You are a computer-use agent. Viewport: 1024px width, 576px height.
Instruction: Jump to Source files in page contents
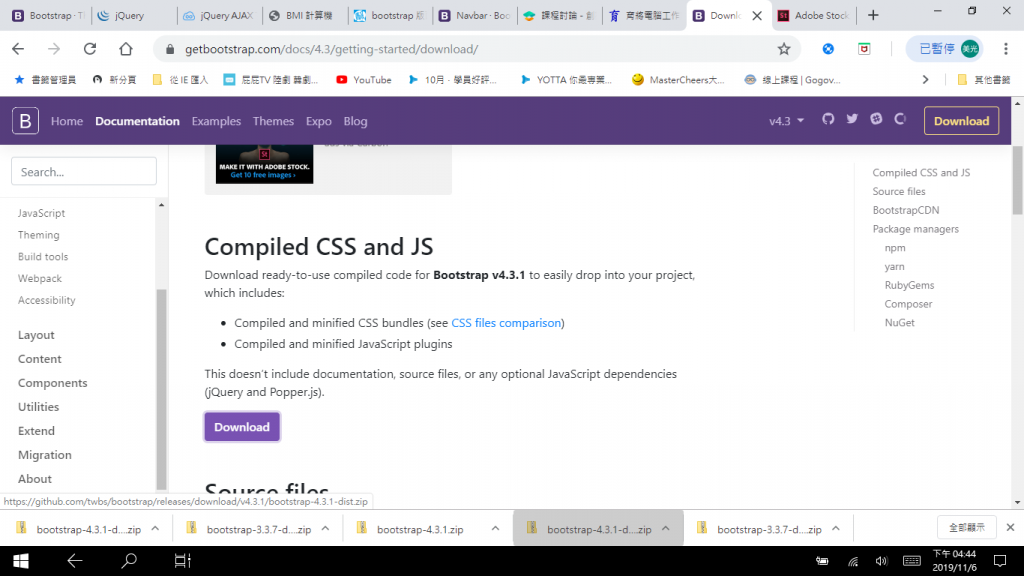[899, 191]
